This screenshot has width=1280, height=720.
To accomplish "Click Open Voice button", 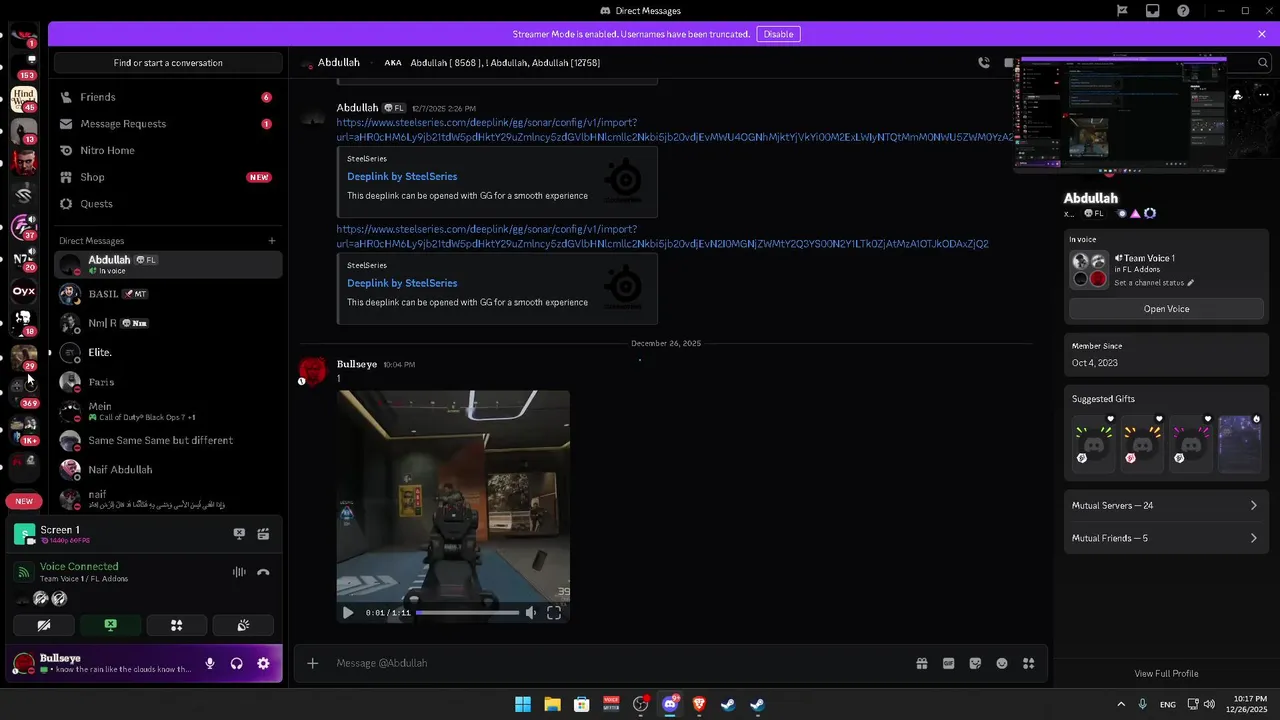I will pos(1166,309).
